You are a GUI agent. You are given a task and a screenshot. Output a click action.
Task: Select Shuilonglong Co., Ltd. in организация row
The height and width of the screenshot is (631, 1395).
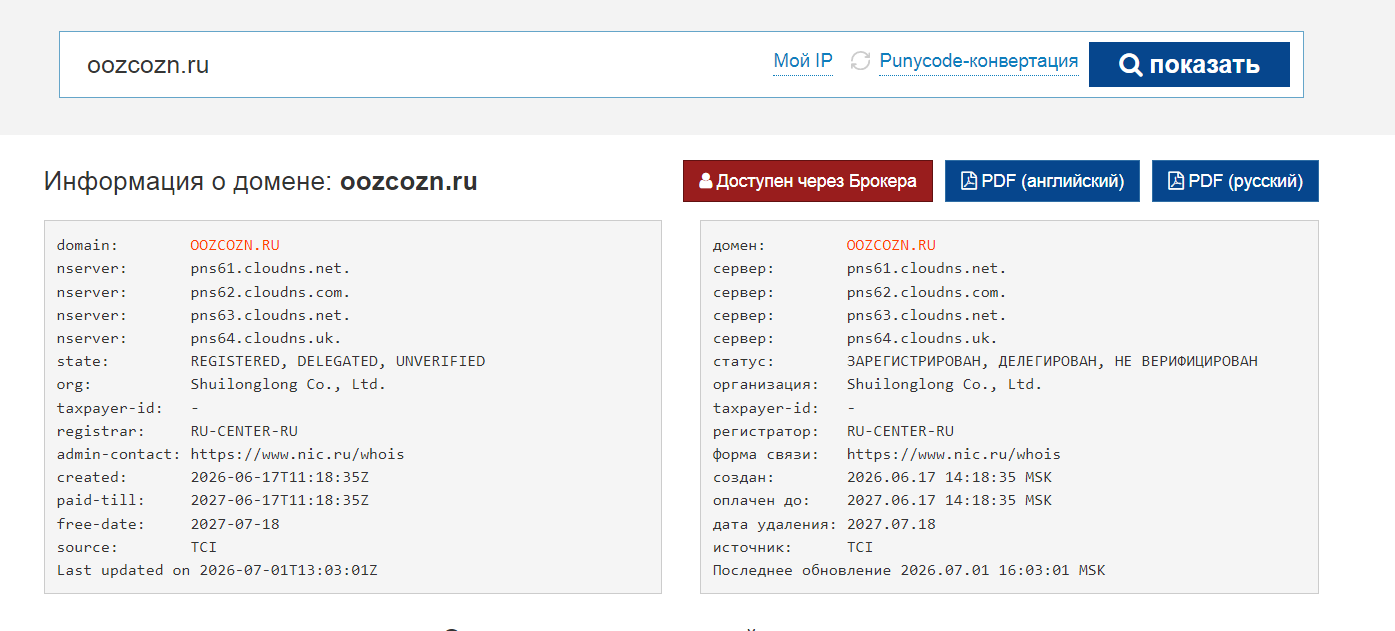(944, 384)
